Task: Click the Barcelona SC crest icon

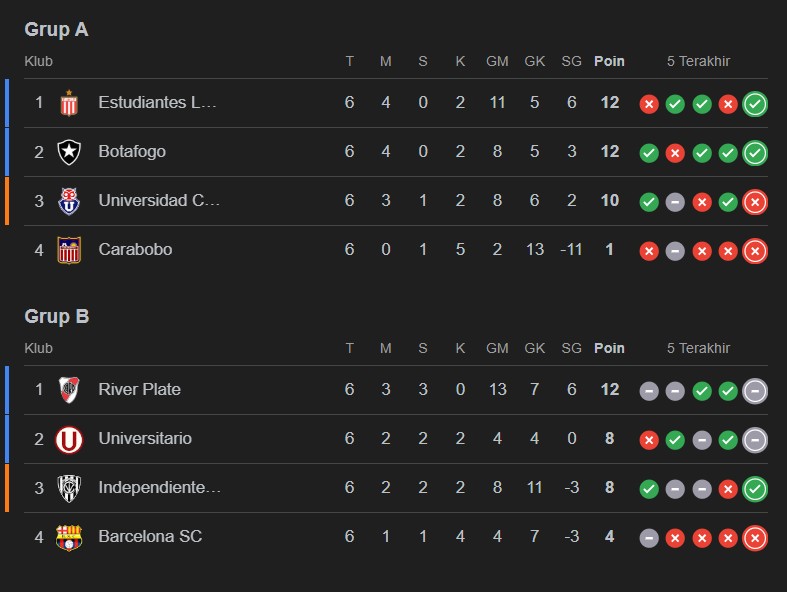Action: (68, 537)
